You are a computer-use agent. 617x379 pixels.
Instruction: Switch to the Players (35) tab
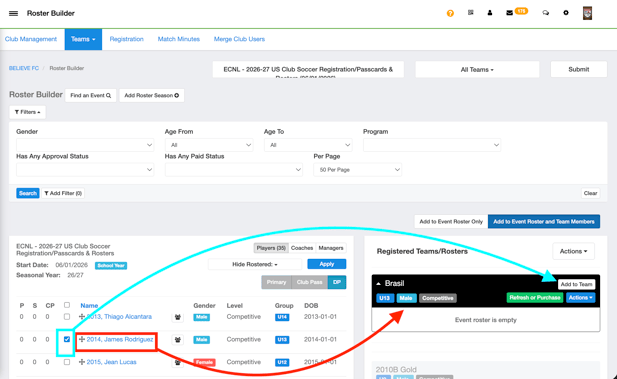tap(271, 248)
